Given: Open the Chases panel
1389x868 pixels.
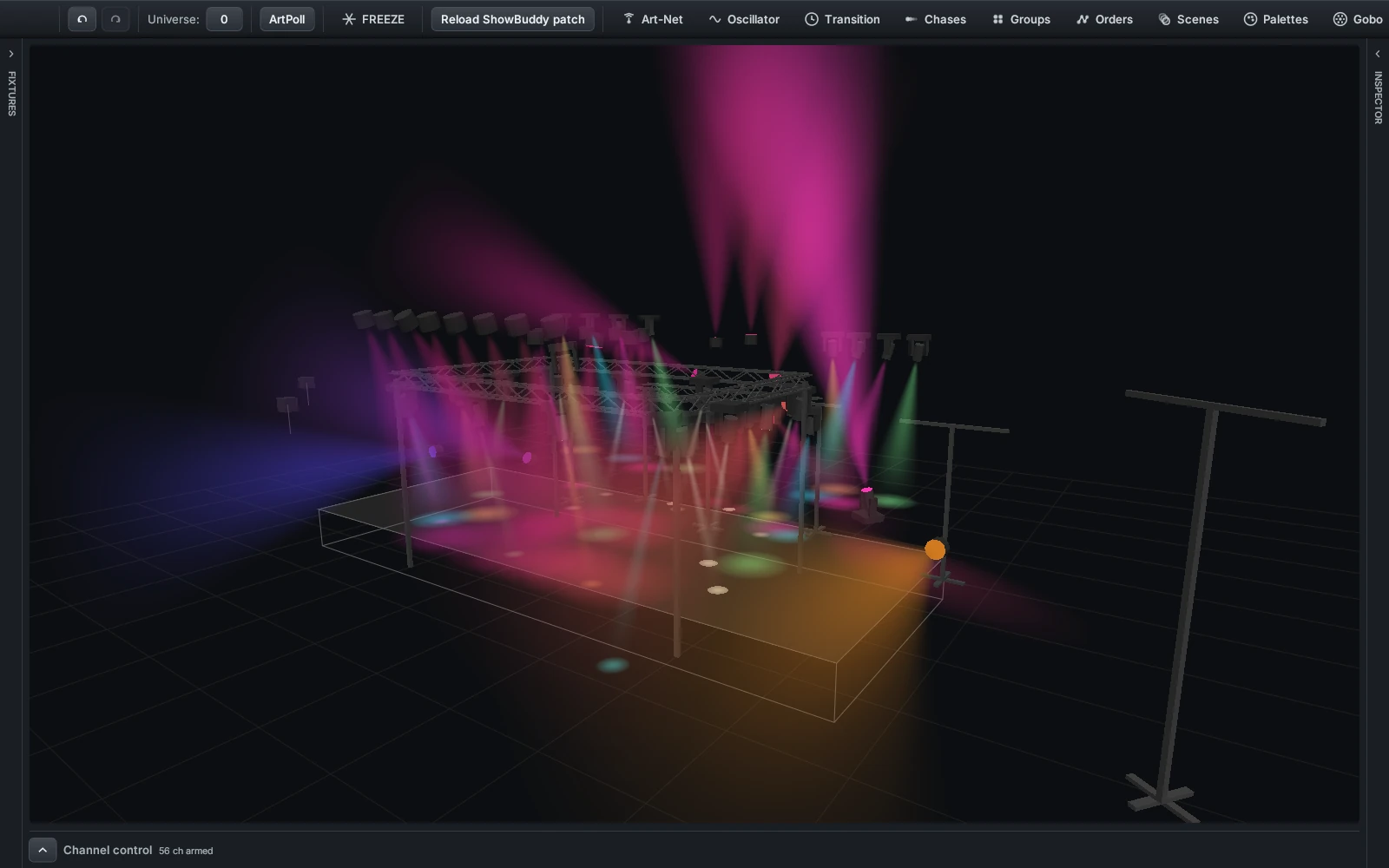Looking at the screenshot, I should (935, 19).
